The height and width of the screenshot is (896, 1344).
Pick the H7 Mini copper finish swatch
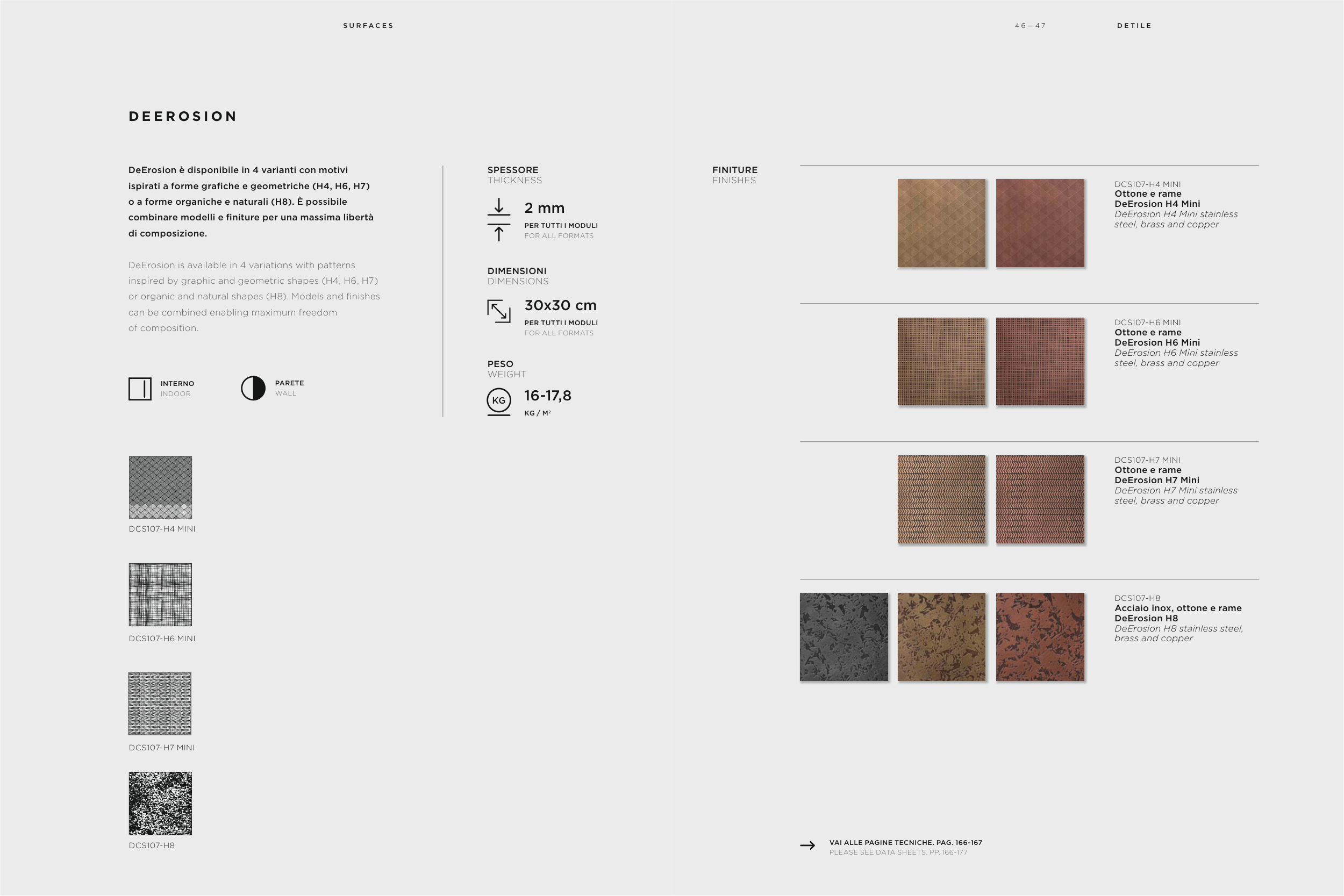1039,499
